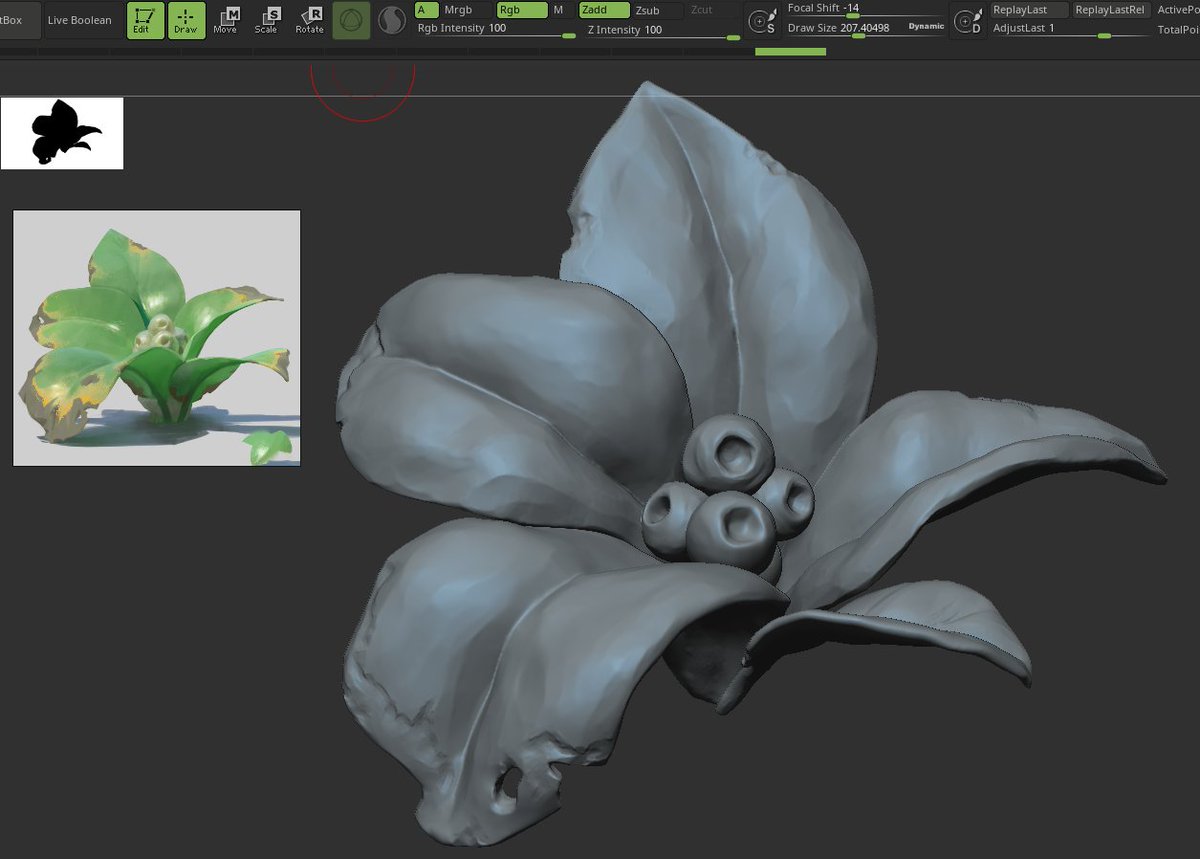Click the TotalPoints readout text
The width and height of the screenshot is (1200, 859).
click(x=1178, y=30)
